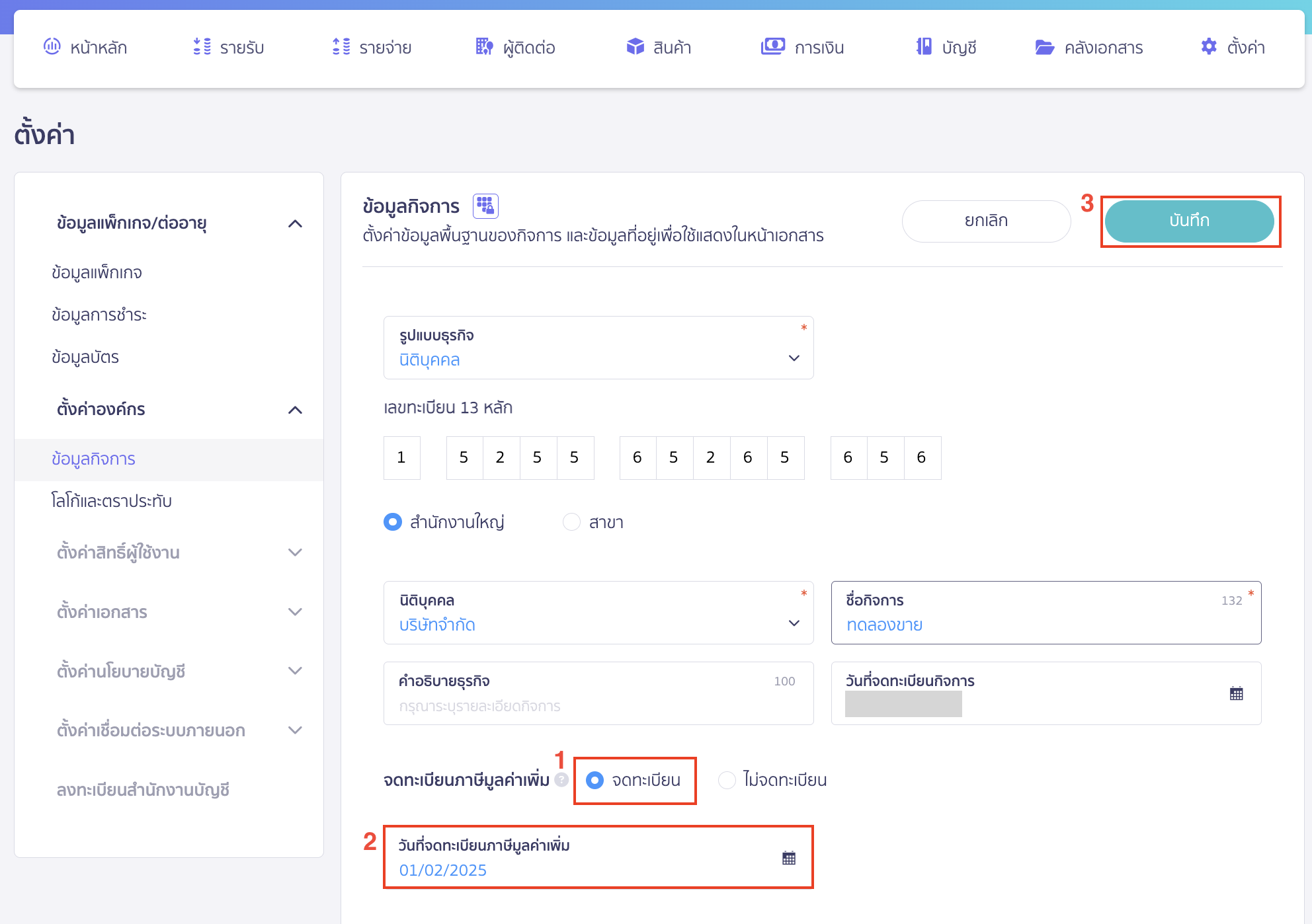1312x924 pixels.
Task: Go to โลโก้และตราประทับ in sidebar
Action: pos(112,501)
